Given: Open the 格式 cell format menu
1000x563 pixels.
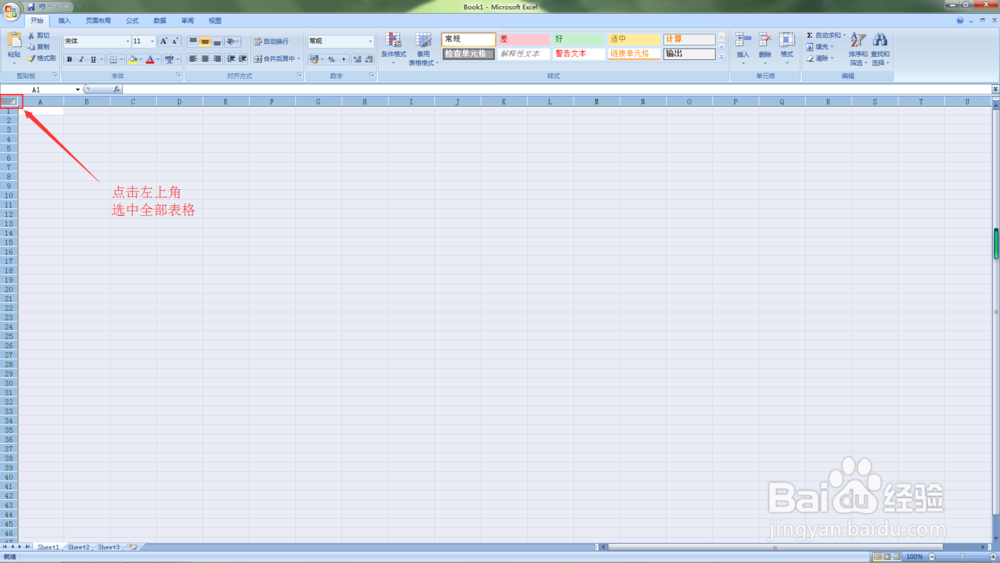Looking at the screenshot, I should pyautogui.click(x=787, y=46).
